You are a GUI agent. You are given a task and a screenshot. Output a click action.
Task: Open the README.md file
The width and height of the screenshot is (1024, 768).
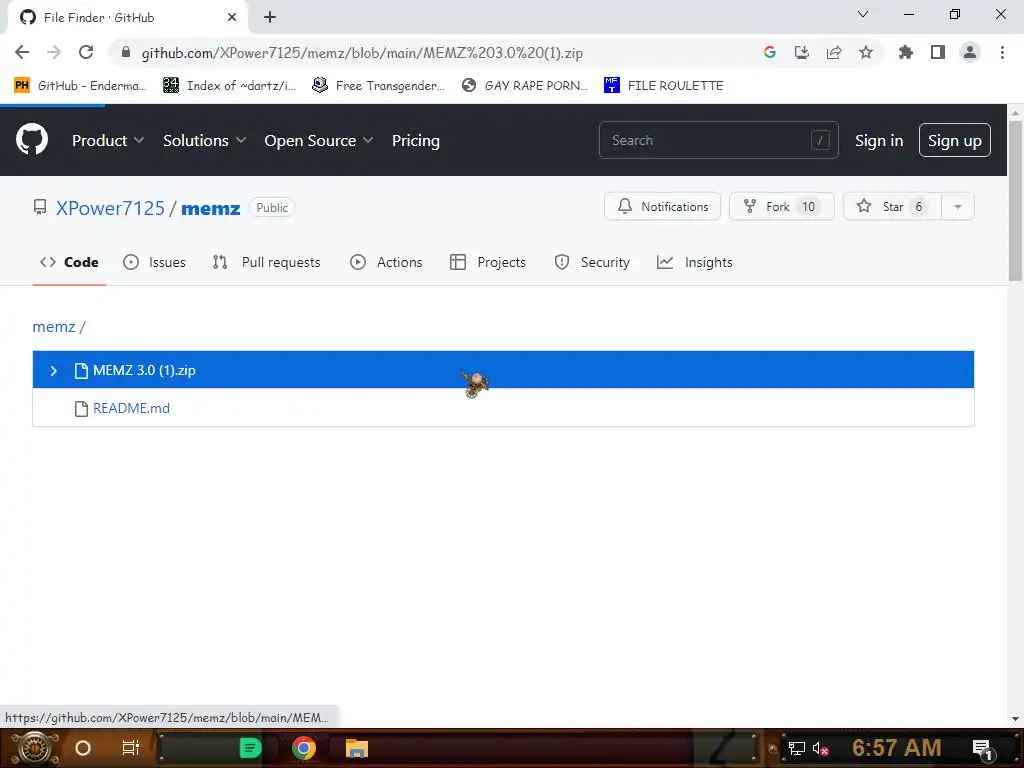(131, 408)
